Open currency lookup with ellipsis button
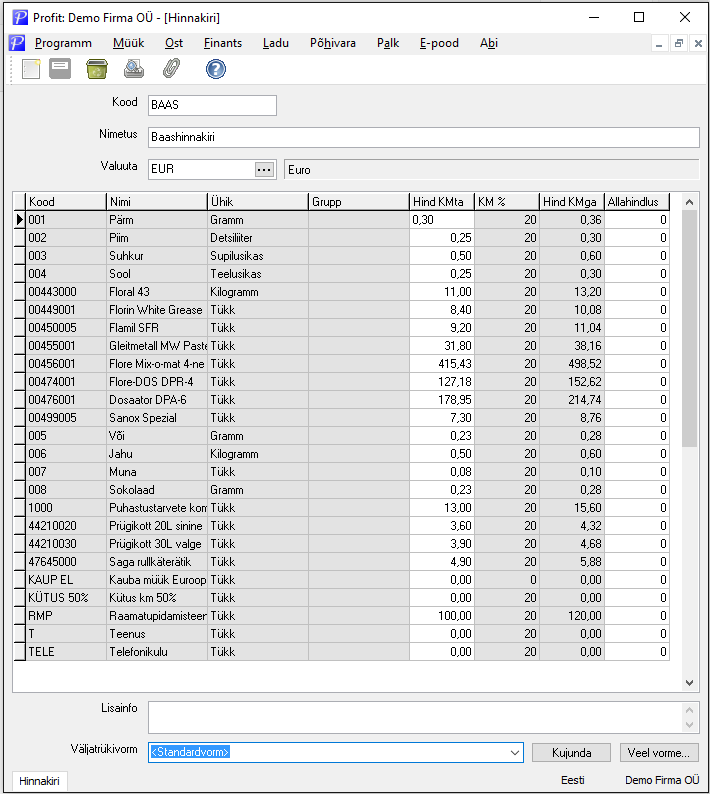Screen dimensions: 710x794 point(264,170)
